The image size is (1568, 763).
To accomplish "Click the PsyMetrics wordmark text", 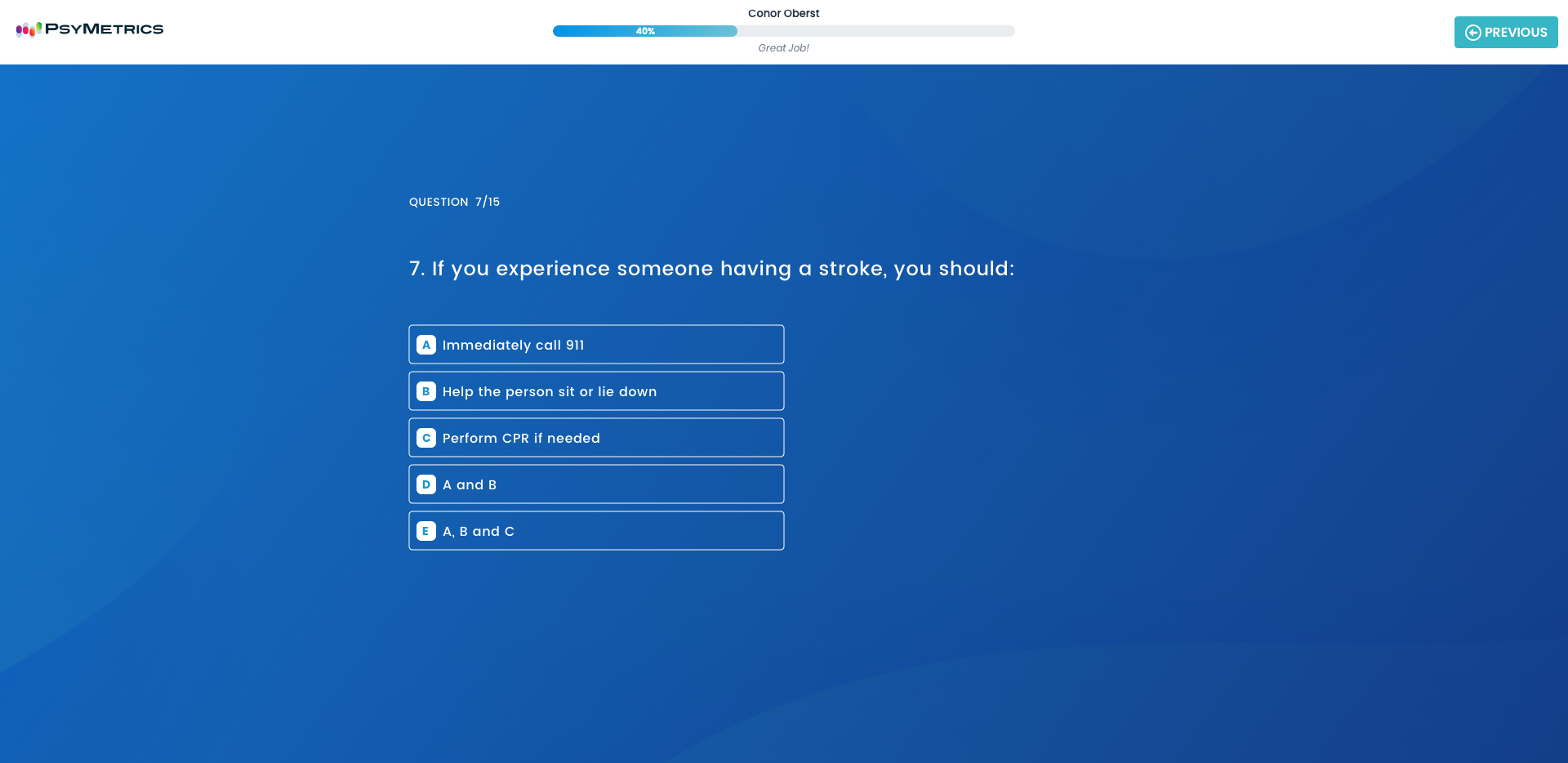I will [x=104, y=29].
